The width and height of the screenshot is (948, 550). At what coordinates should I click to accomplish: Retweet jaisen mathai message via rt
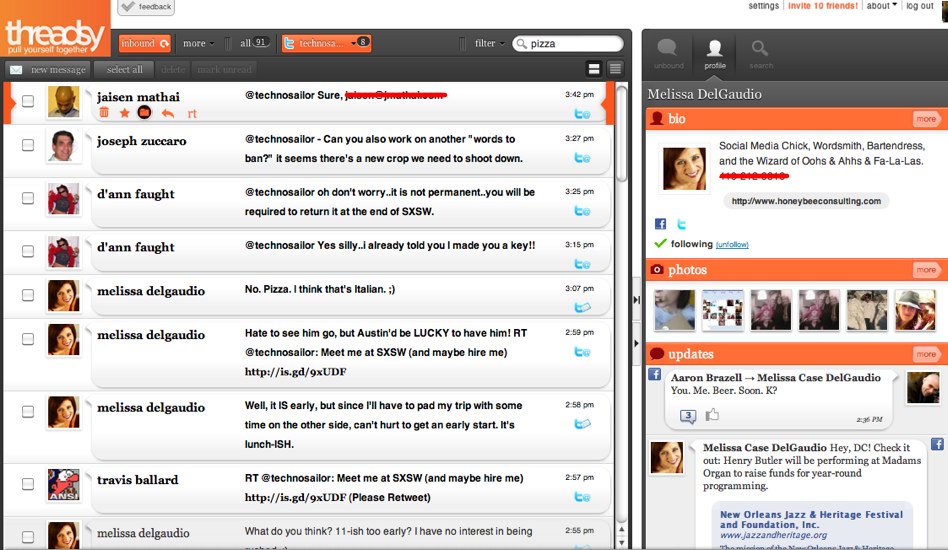pyautogui.click(x=192, y=114)
